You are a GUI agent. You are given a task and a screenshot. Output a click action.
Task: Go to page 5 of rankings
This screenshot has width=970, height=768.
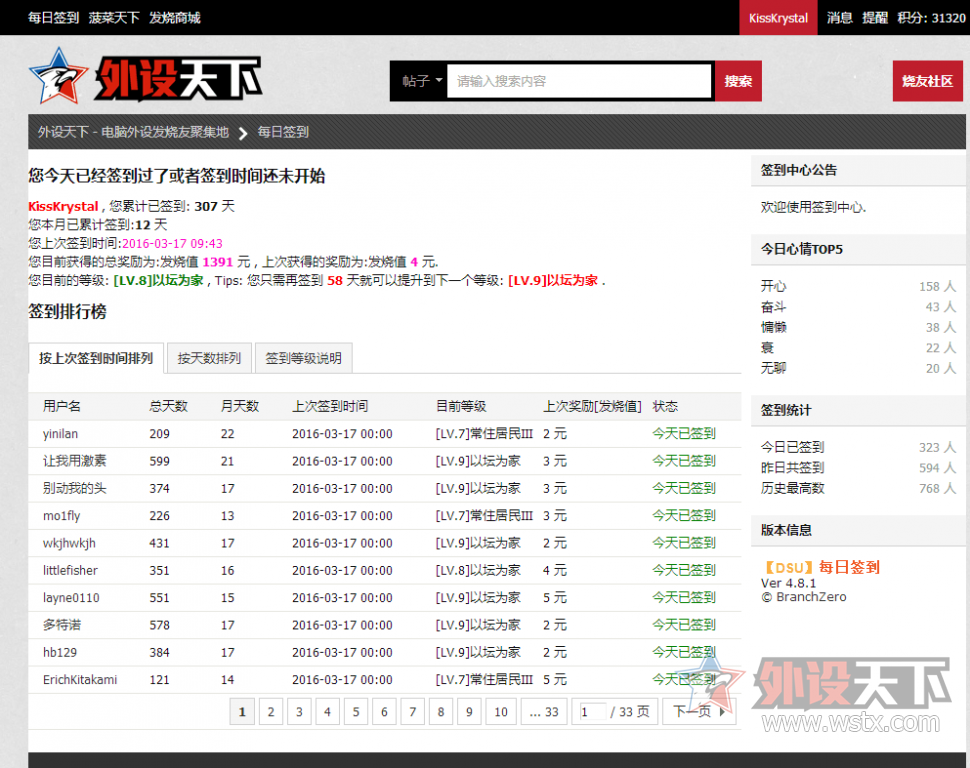coord(355,712)
